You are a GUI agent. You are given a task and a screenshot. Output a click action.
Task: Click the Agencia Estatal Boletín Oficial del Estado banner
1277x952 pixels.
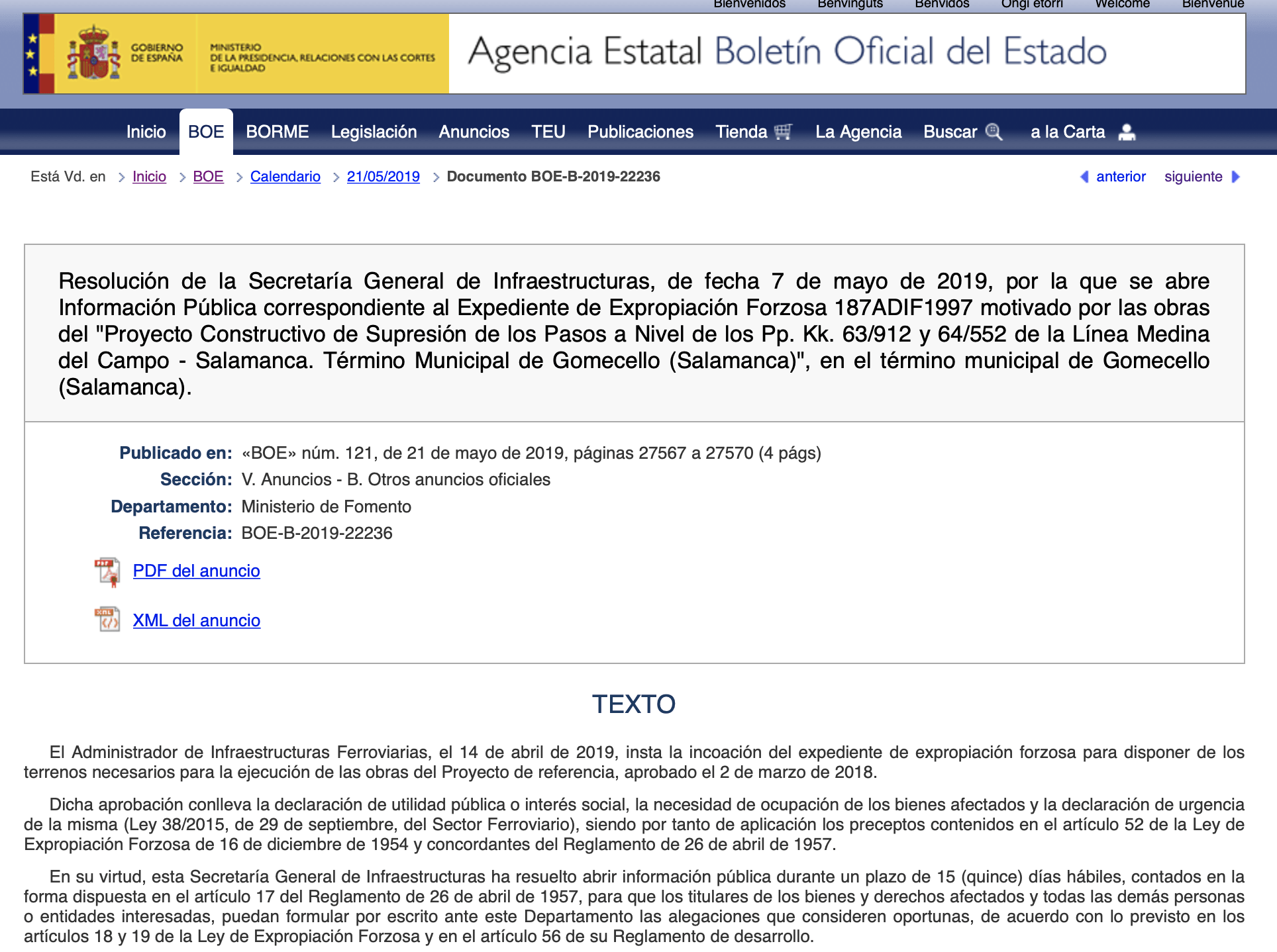point(787,52)
